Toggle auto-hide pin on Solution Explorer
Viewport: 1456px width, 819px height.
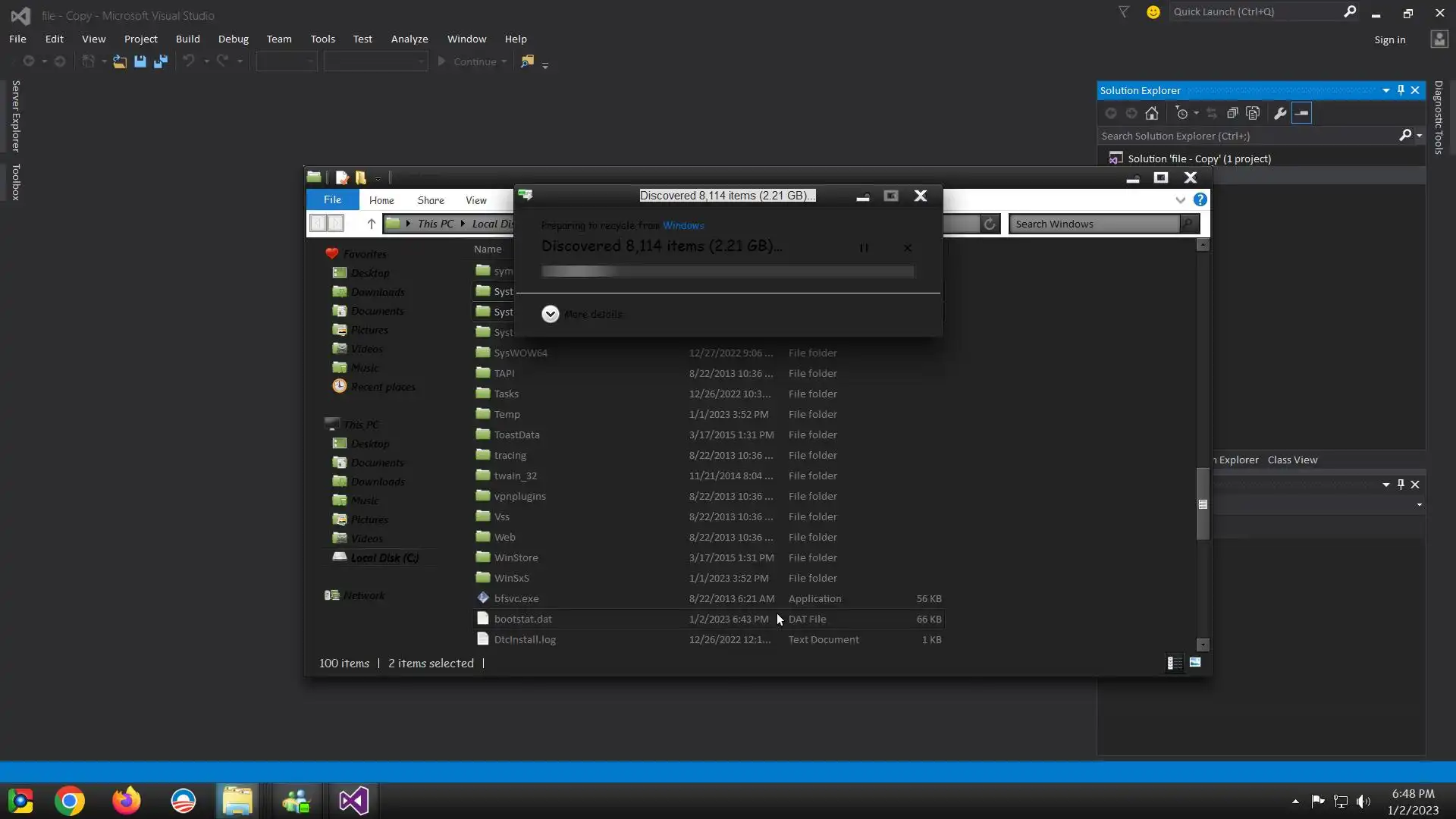coord(1401,90)
